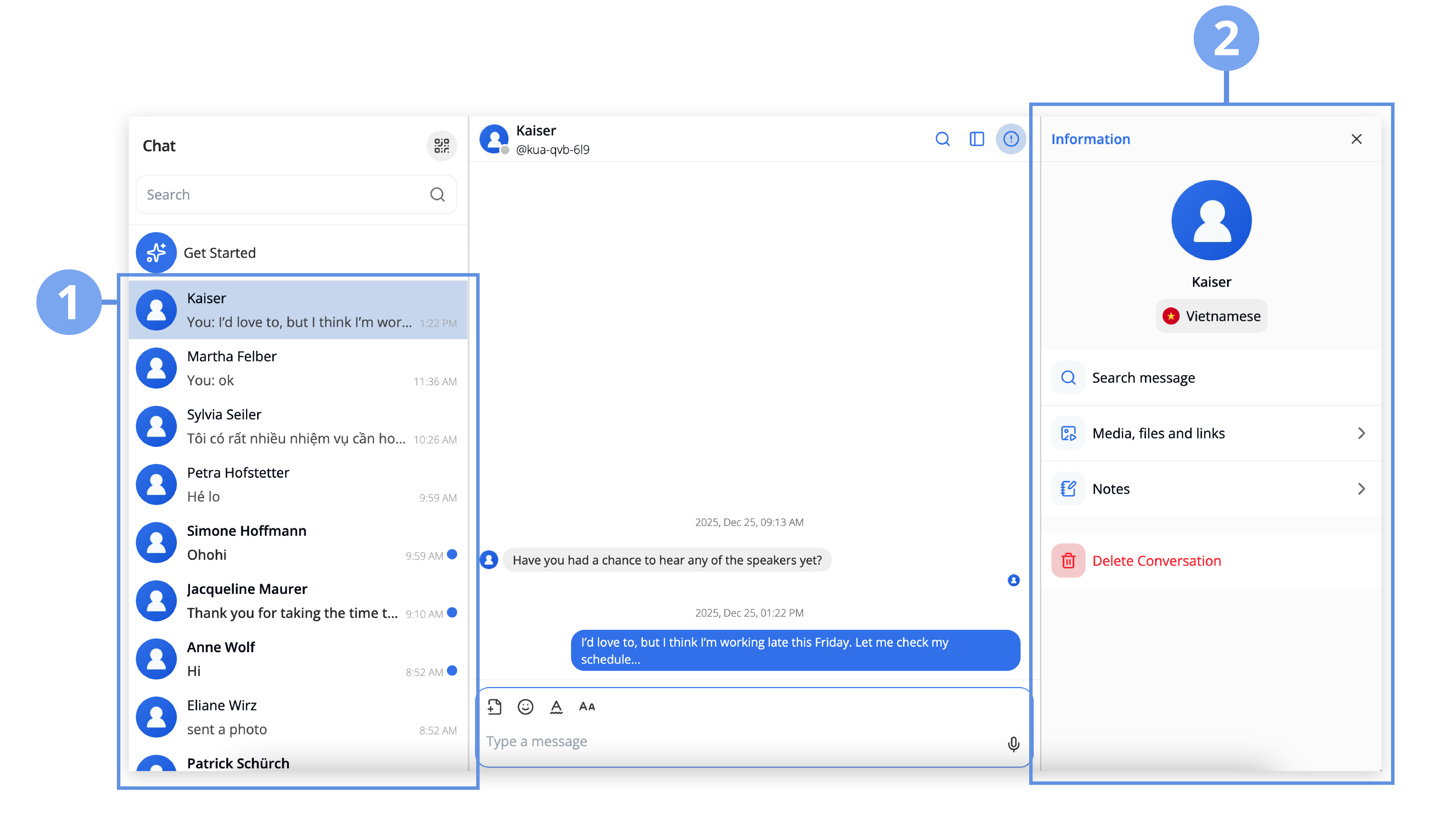Toggle text size AA formatting
Image resolution: width=1456 pixels, height=816 pixels.
(587, 706)
